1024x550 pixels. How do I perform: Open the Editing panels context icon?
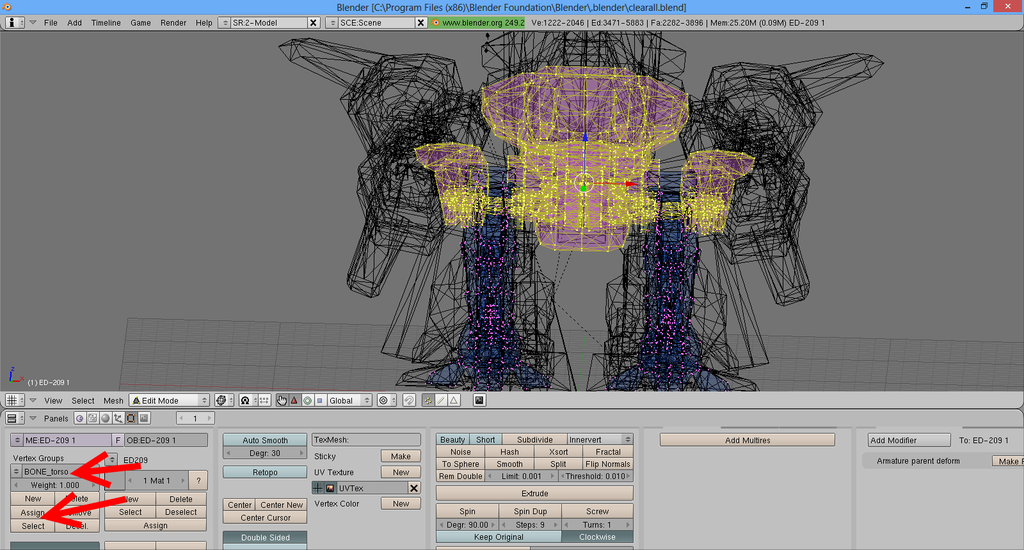[x=131, y=418]
